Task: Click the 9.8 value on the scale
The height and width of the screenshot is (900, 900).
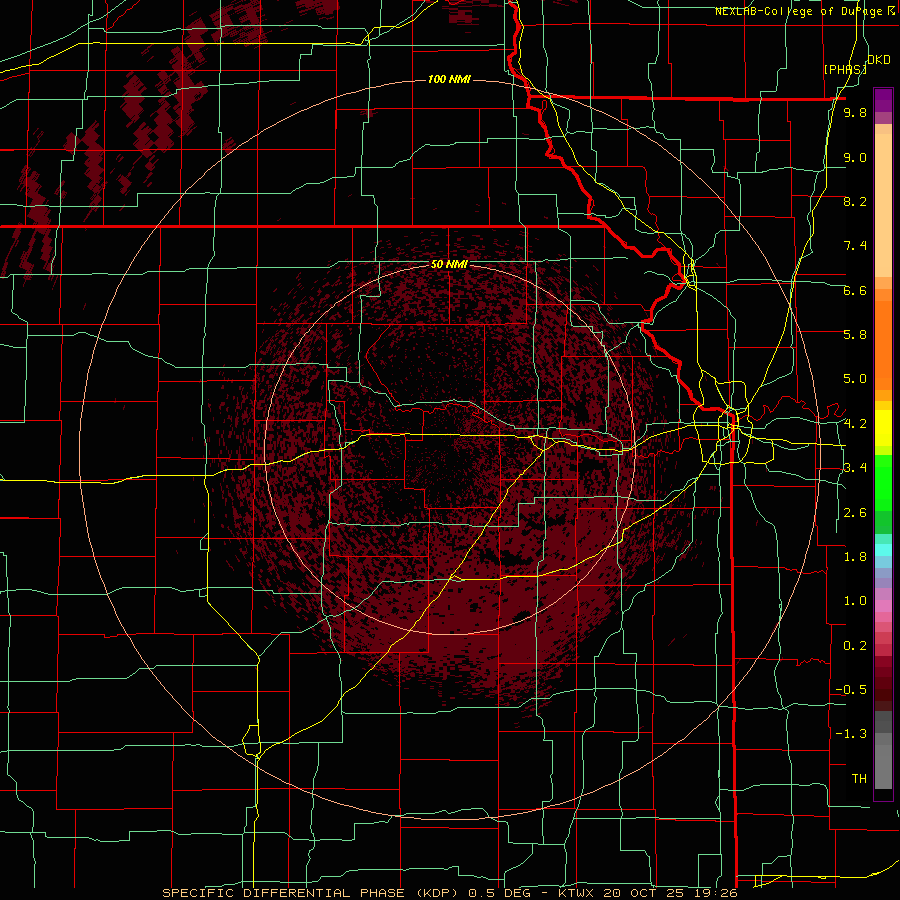Action: pos(855,112)
